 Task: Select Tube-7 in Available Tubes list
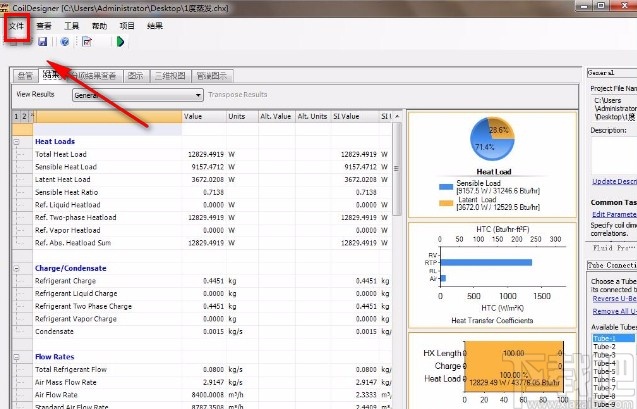613,388
